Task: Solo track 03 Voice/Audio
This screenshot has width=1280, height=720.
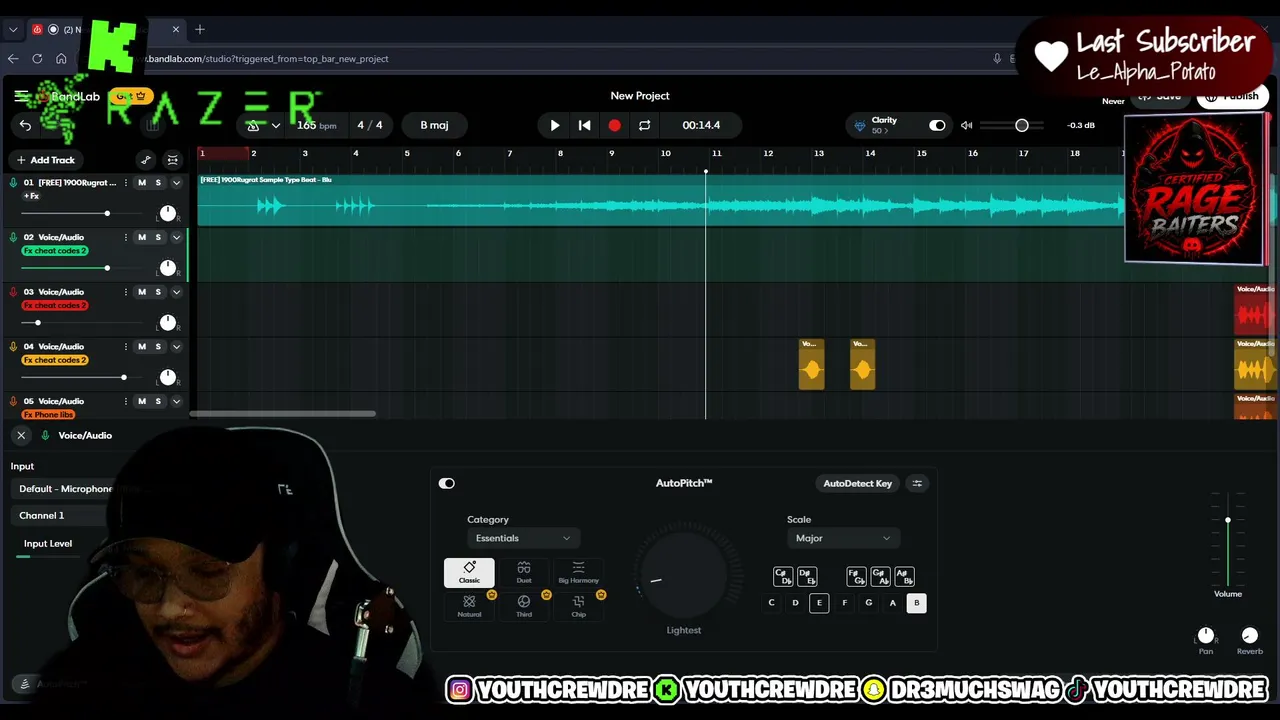Action: point(158,292)
